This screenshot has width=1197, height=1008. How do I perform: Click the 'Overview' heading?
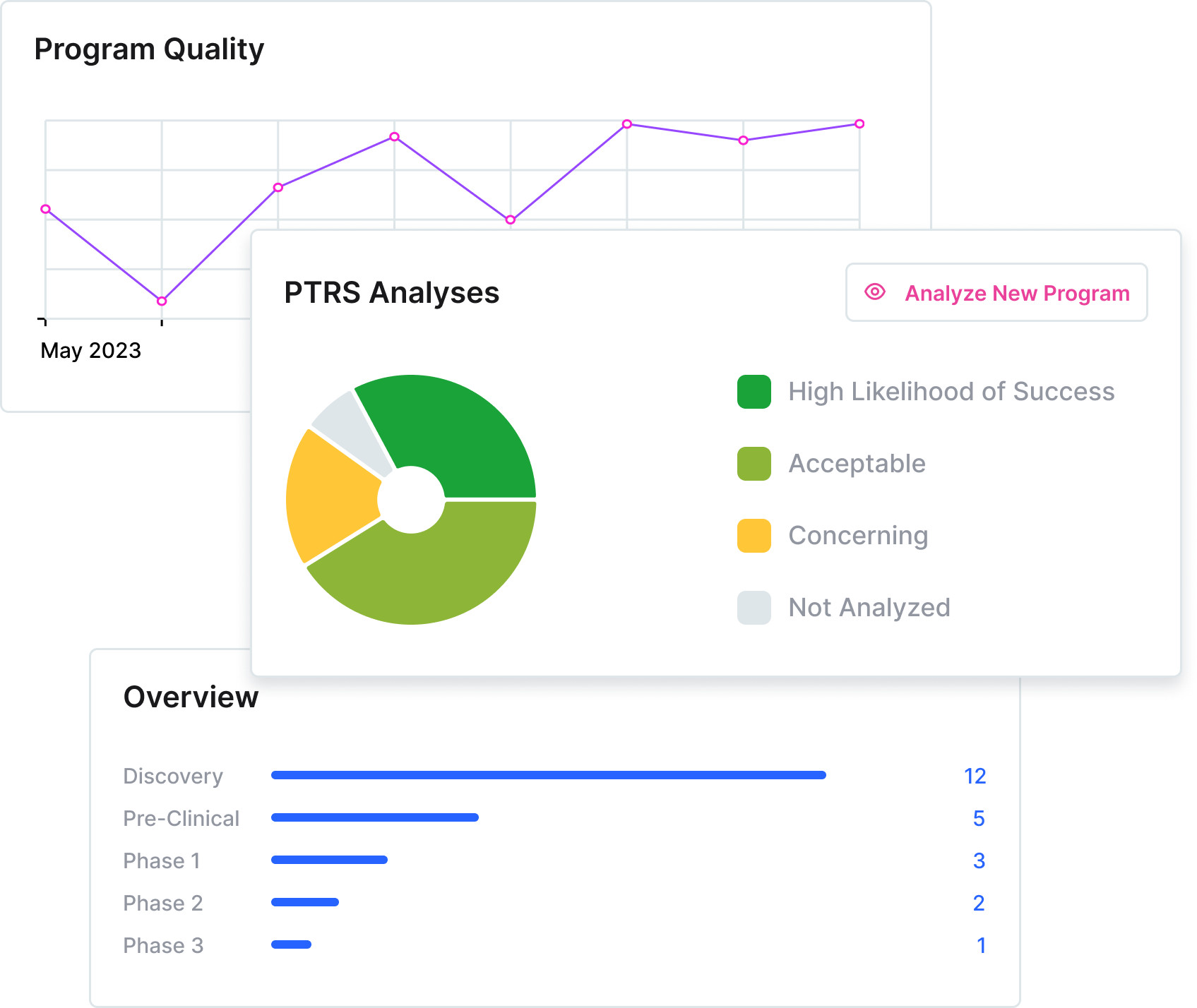click(x=191, y=697)
